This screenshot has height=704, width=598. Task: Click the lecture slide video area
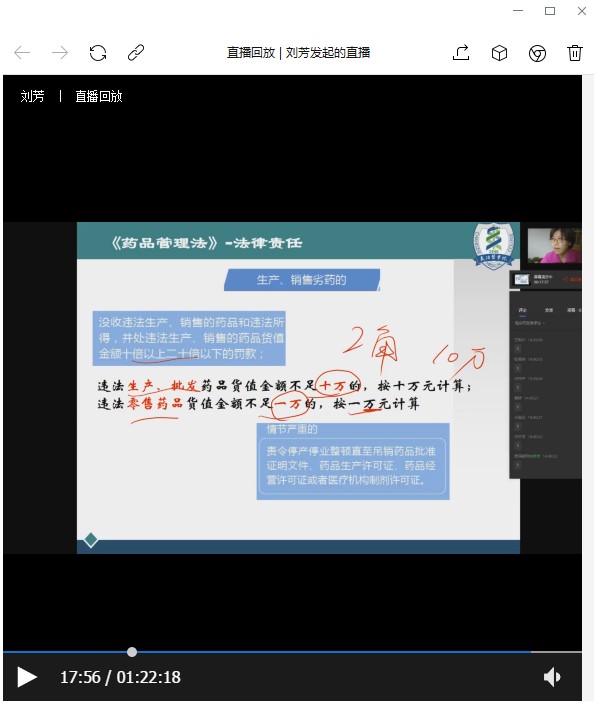coord(298,388)
